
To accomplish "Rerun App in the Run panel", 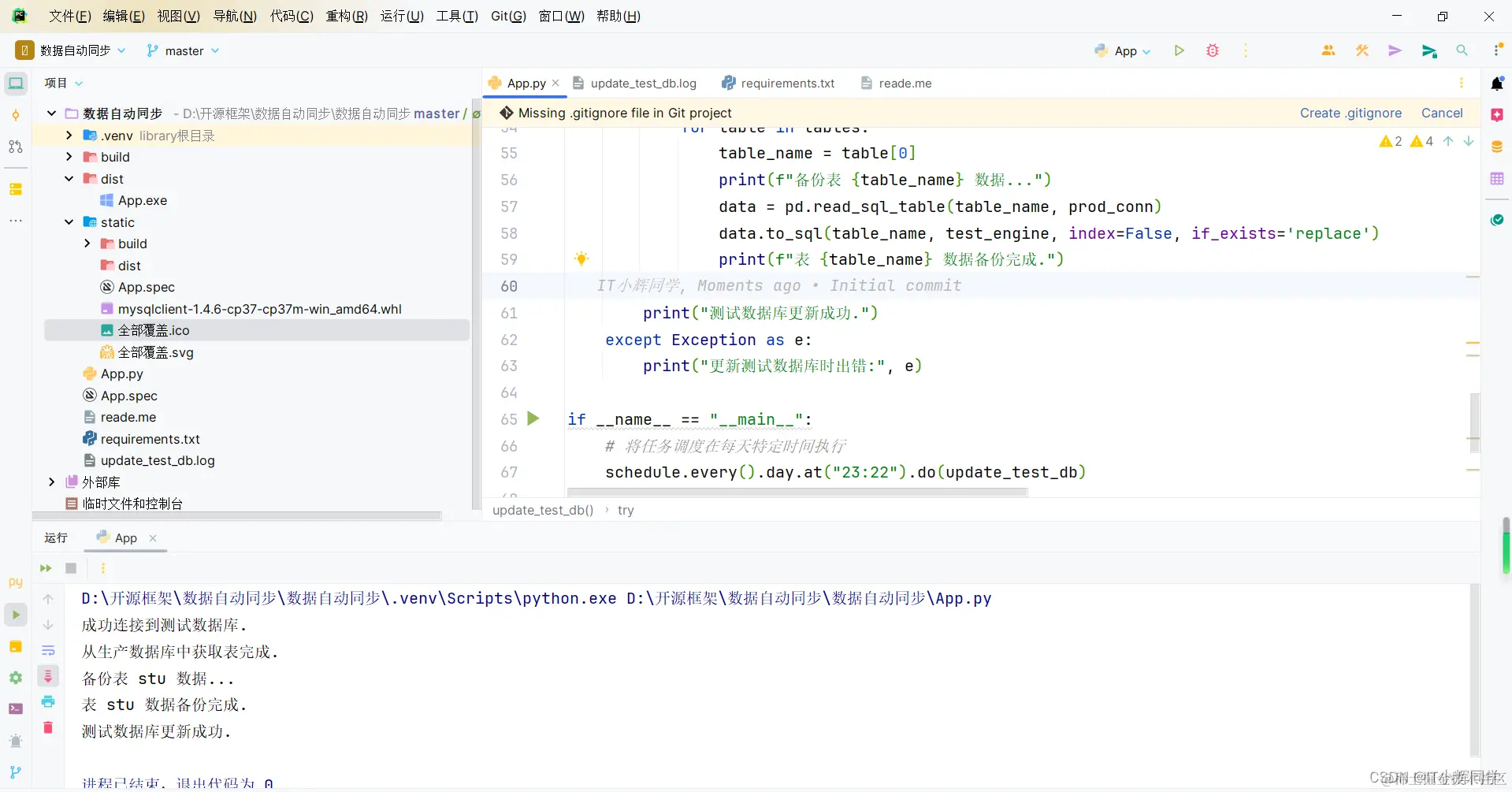I will click(46, 568).
